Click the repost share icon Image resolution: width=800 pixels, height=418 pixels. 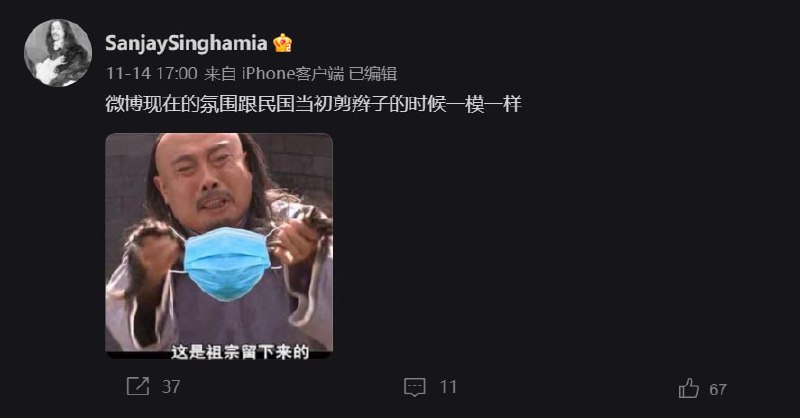pos(138,386)
